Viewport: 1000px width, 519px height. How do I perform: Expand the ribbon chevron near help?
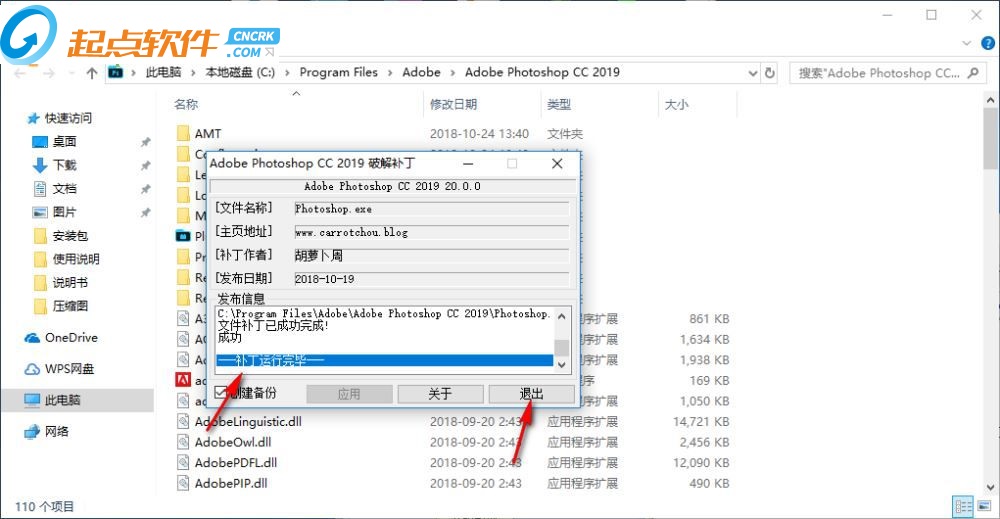[x=967, y=43]
